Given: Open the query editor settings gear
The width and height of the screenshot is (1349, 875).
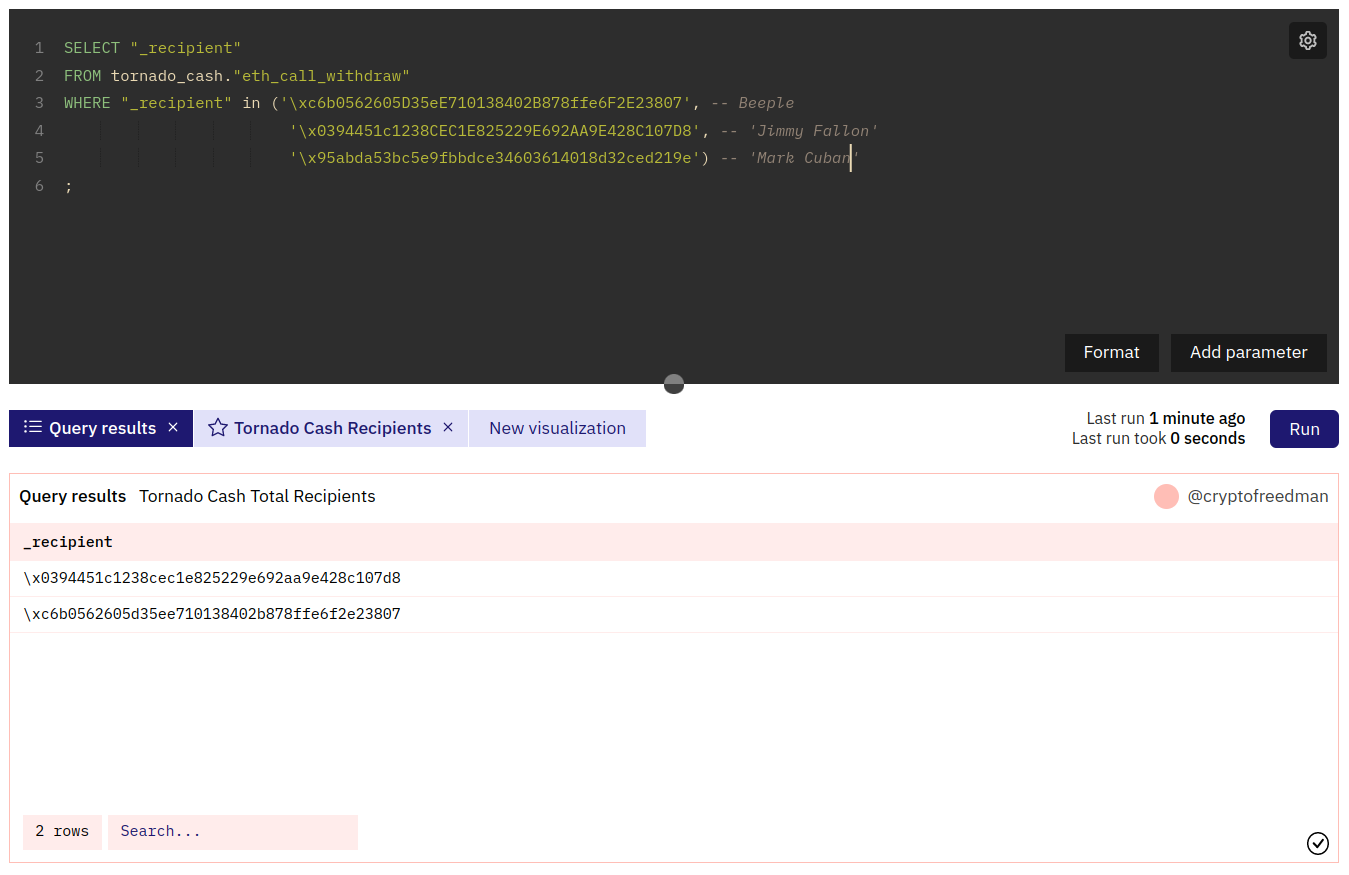Looking at the screenshot, I should tap(1307, 40).
